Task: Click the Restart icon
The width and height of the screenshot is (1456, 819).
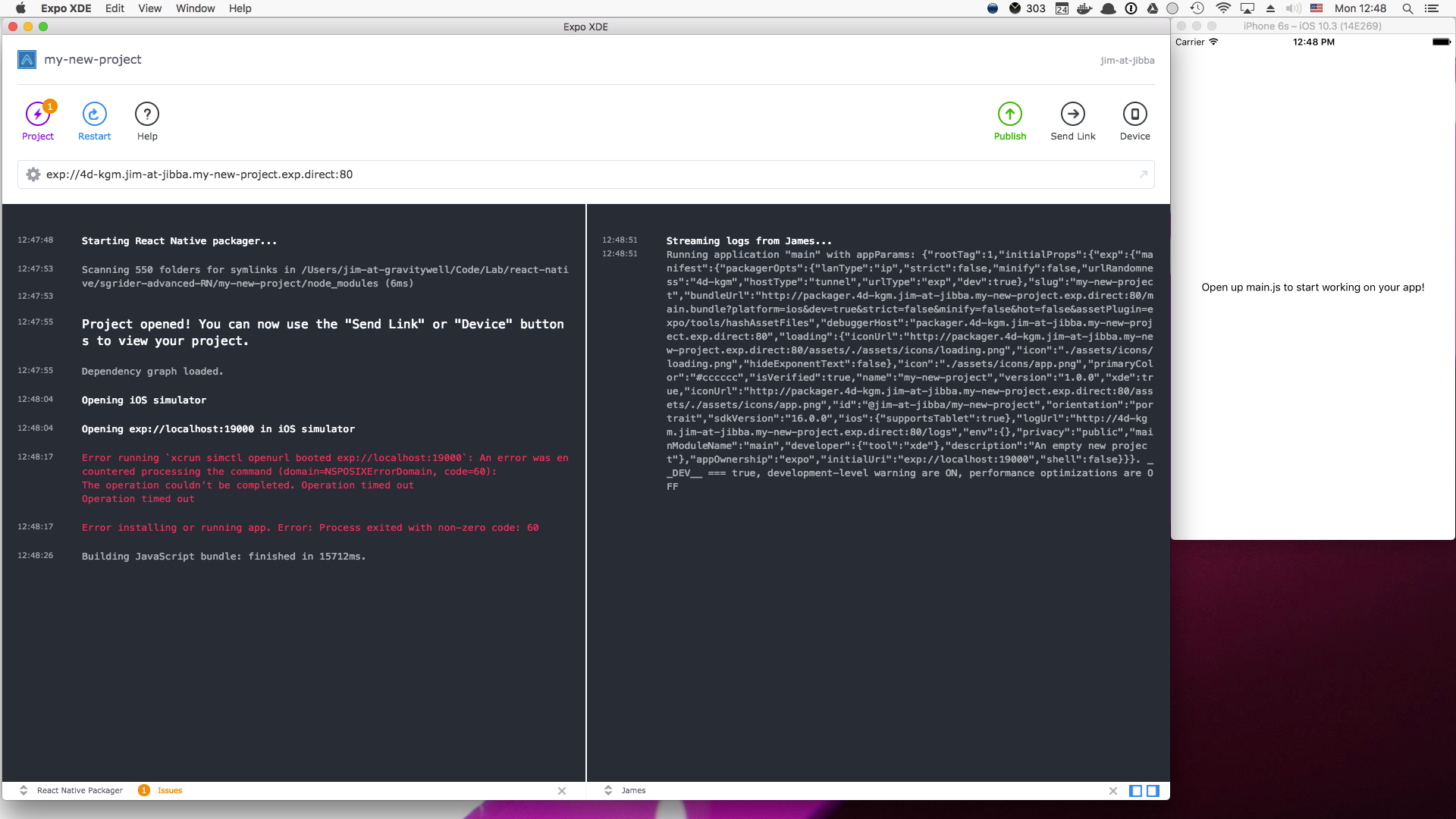Action: click(x=94, y=115)
